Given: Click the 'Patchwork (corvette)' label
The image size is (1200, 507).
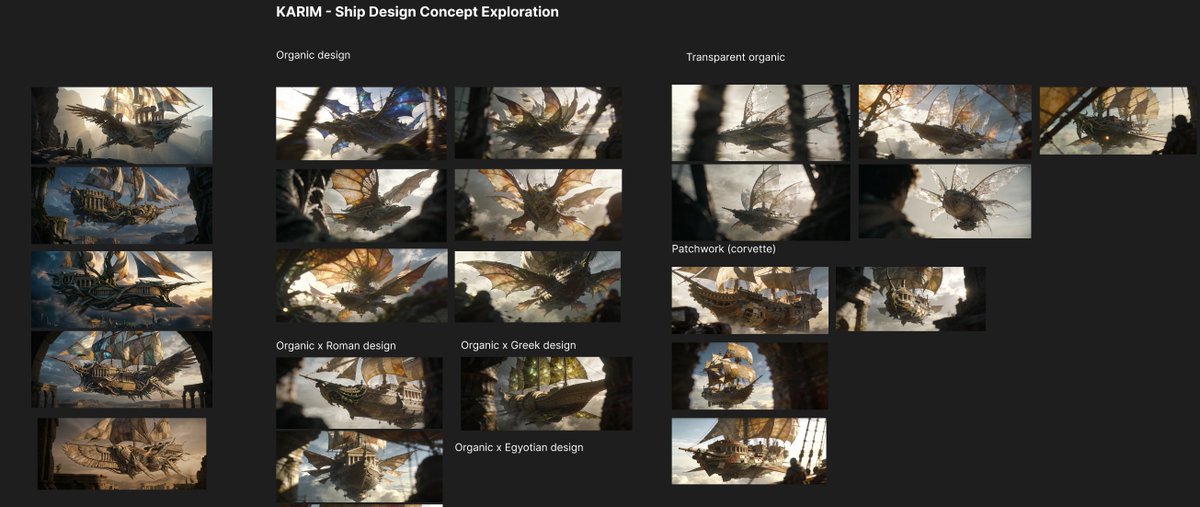Looking at the screenshot, I should tap(723, 248).
